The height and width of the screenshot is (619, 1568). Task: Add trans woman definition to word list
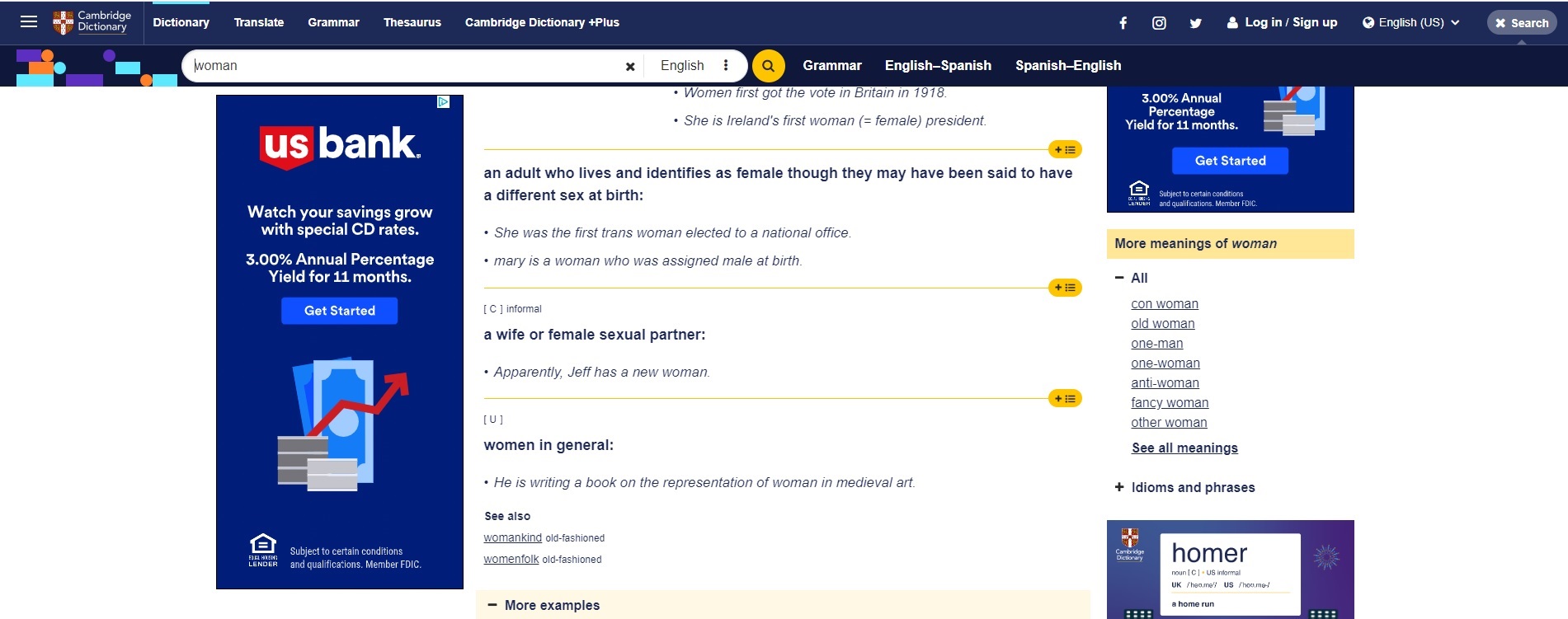pos(1065,150)
